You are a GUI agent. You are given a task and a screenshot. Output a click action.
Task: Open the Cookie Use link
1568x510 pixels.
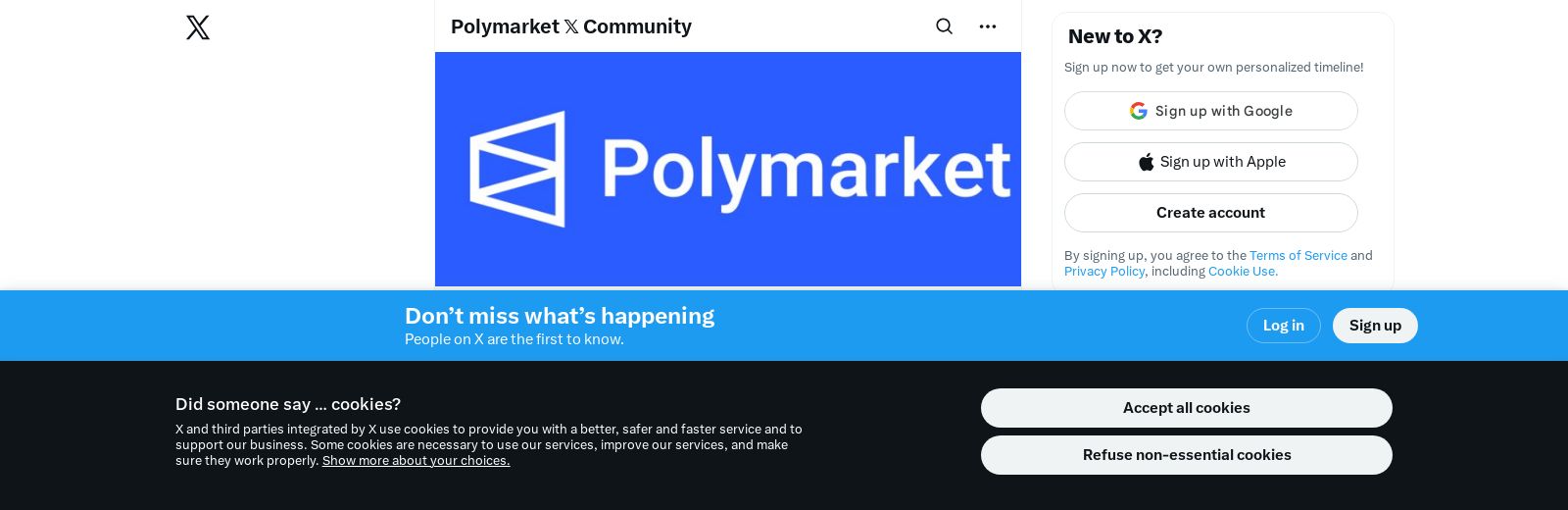click(1242, 271)
